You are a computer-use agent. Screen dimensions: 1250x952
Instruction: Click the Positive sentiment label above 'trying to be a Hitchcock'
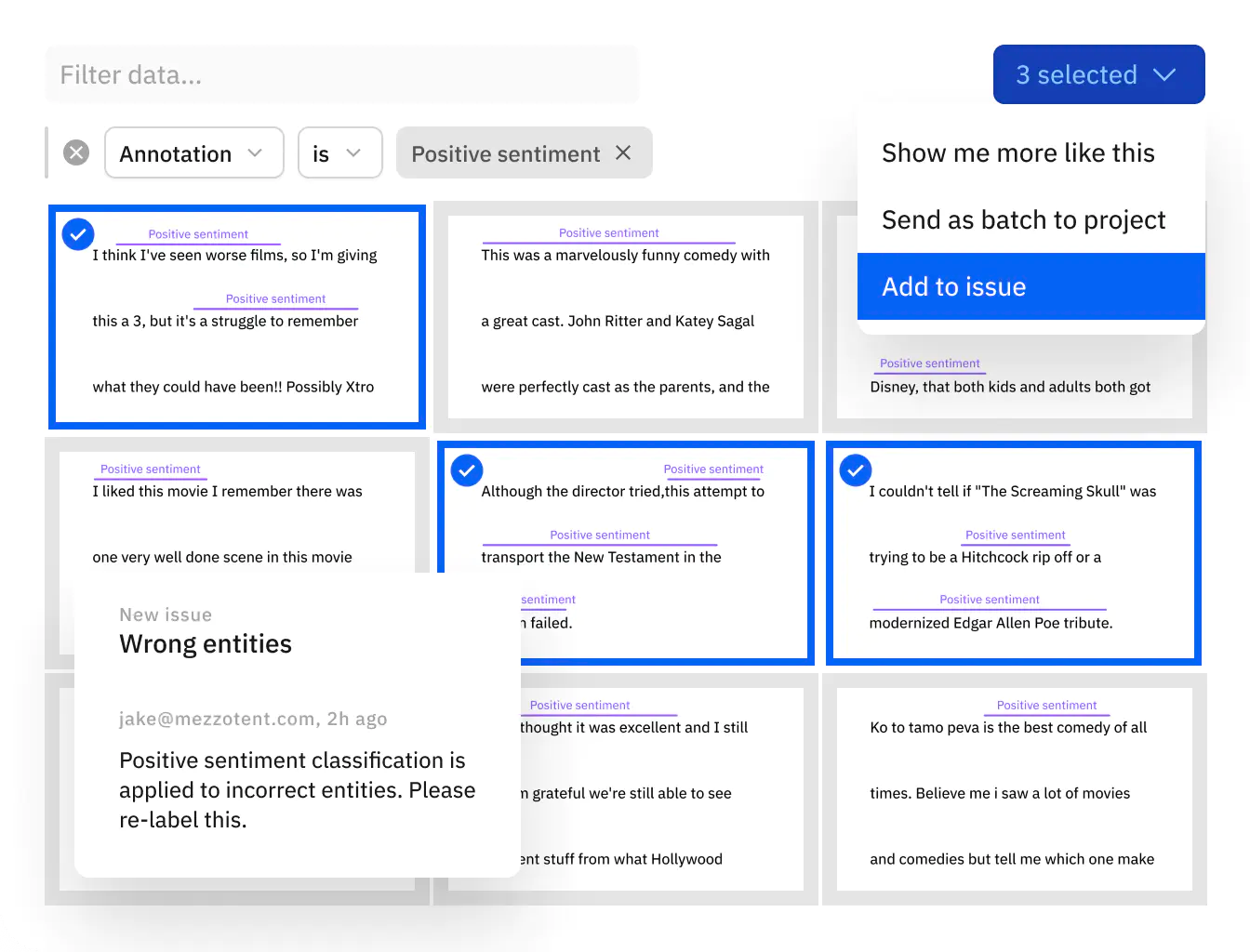point(1015,535)
